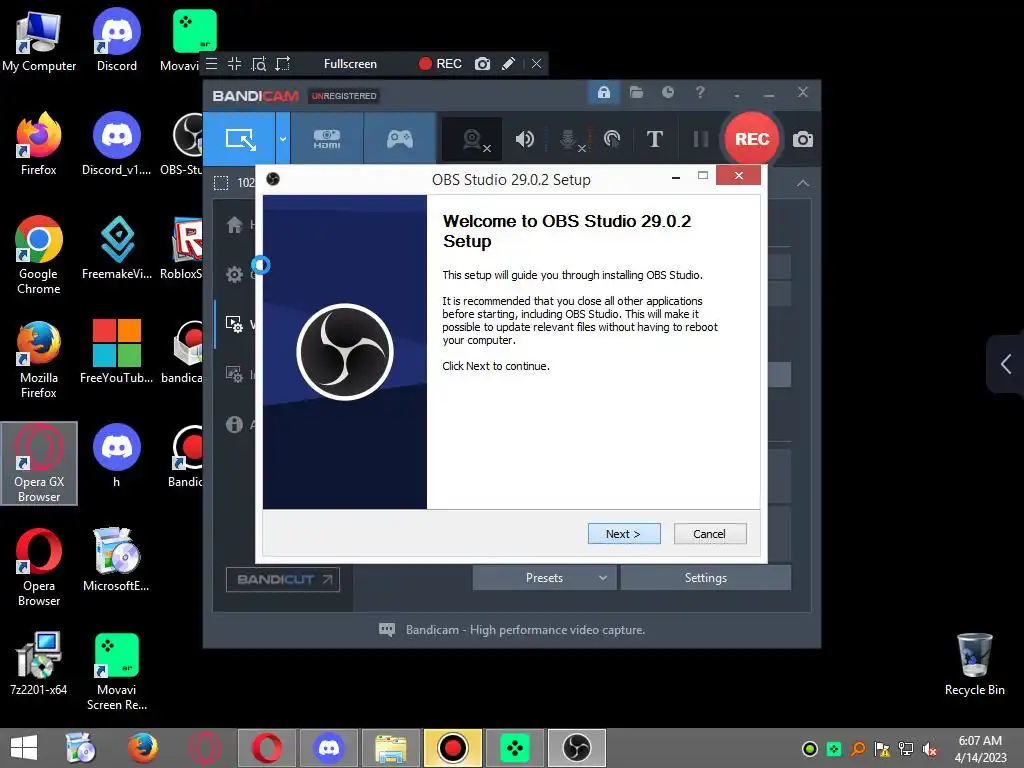Switch to Bandicam in the taskbar

[453, 748]
